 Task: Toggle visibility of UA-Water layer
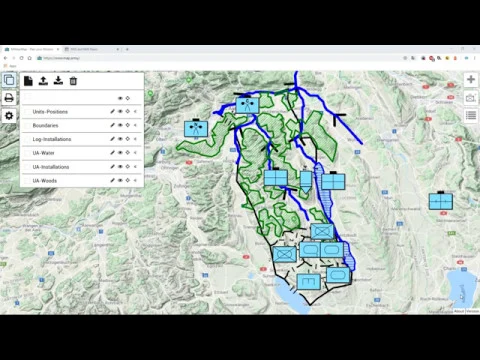pos(120,153)
